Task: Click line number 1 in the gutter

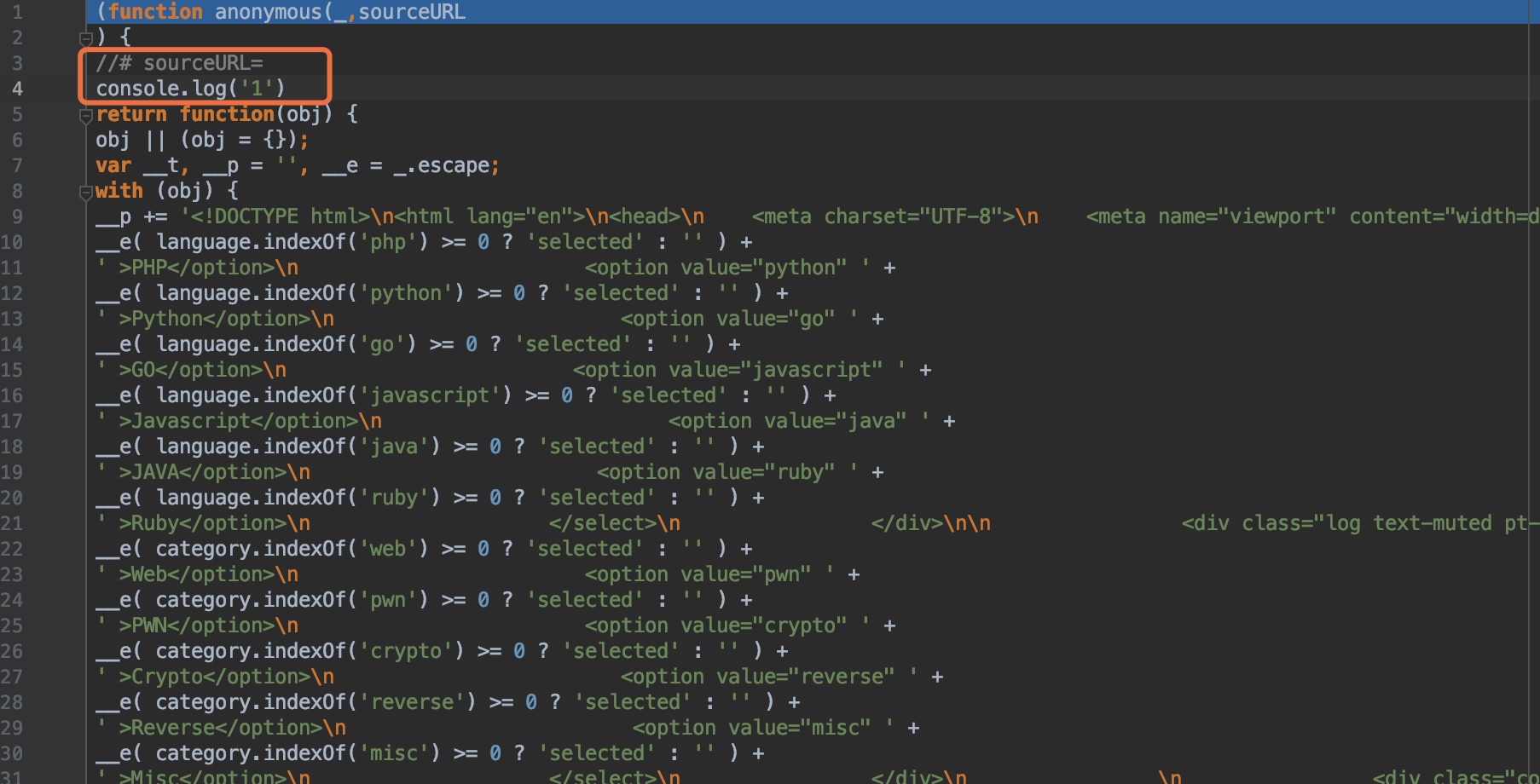Action: (17, 12)
